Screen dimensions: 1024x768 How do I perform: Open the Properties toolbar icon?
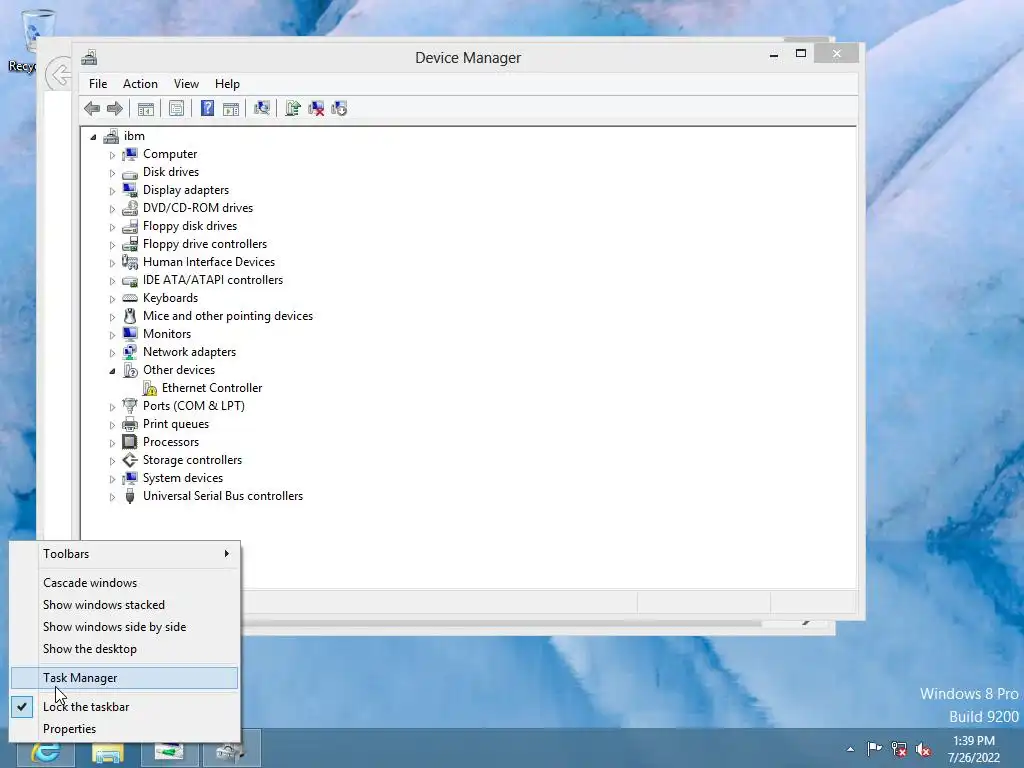coord(176,108)
